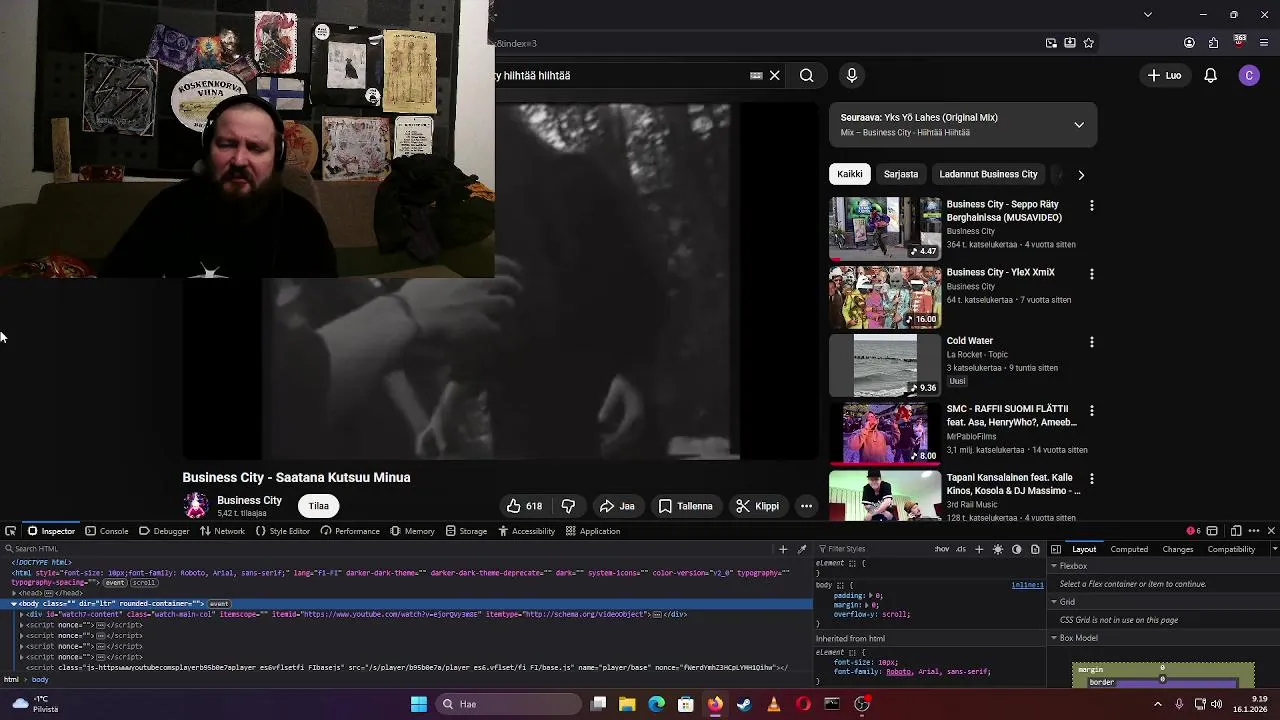Open the account avatar menu

click(x=1249, y=75)
